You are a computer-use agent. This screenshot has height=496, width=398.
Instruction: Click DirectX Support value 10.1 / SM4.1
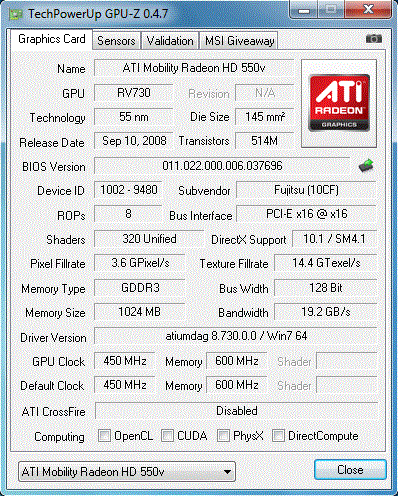coord(334,239)
